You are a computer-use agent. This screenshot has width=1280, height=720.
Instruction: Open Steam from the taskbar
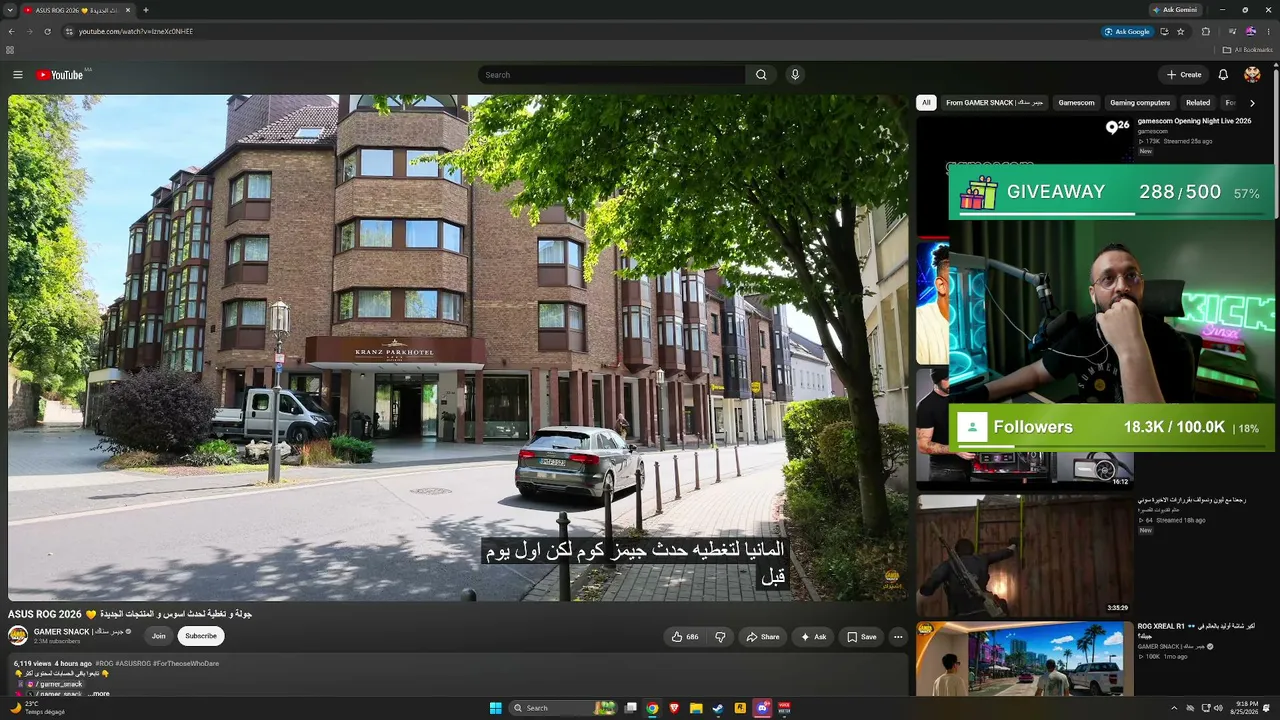tap(718, 708)
